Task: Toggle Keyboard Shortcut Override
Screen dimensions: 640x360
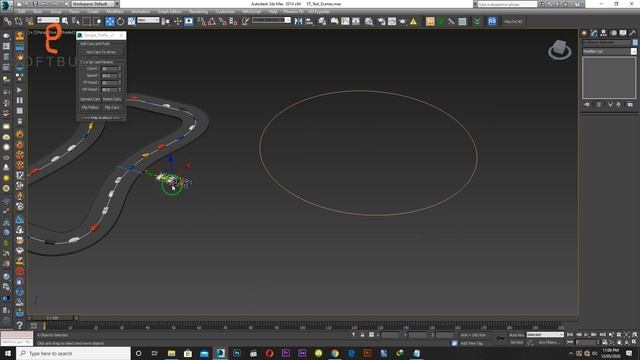Action: click(x=189, y=21)
